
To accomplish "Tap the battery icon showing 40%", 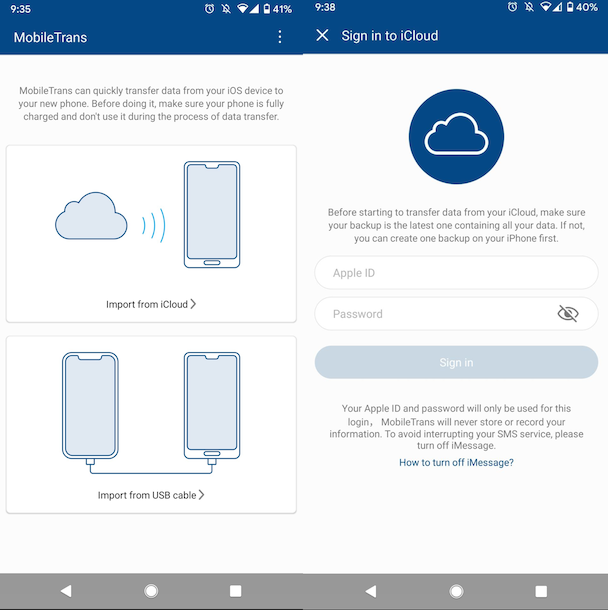I will click(x=570, y=7).
